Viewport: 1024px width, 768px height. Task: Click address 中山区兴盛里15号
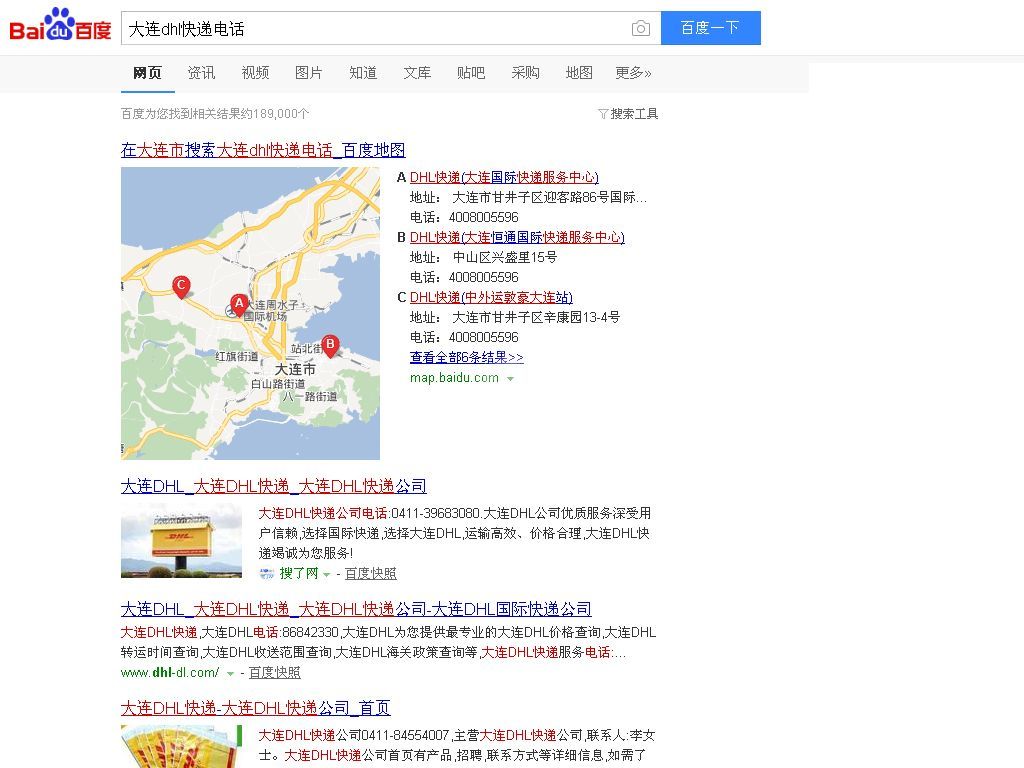click(x=505, y=258)
